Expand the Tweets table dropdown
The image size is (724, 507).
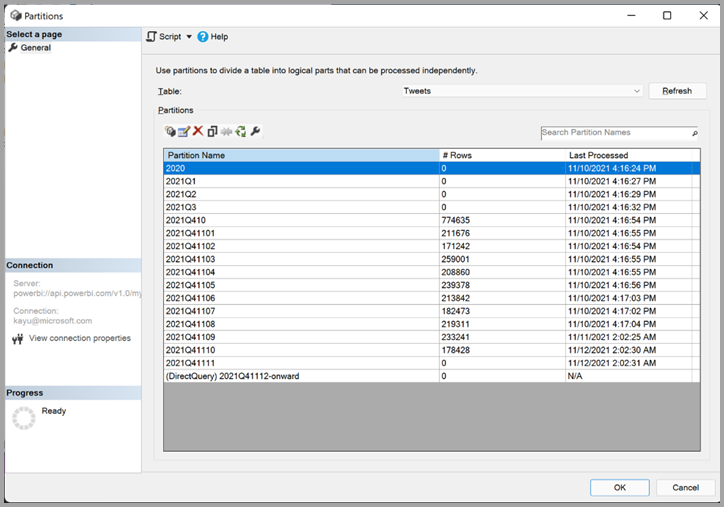637,91
